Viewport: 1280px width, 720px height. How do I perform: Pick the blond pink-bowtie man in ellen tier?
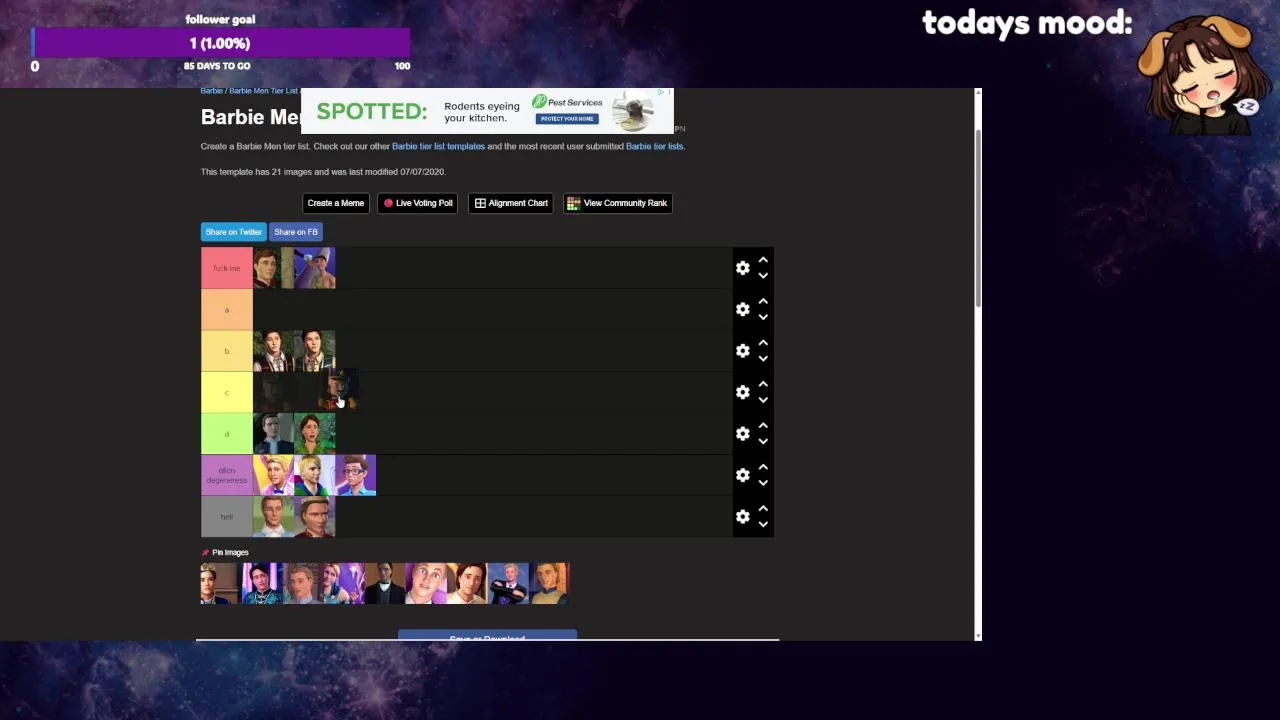tap(273, 475)
